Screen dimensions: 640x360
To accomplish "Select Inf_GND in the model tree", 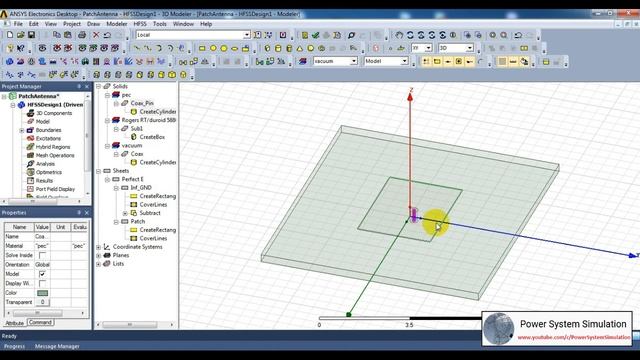I will (141, 188).
